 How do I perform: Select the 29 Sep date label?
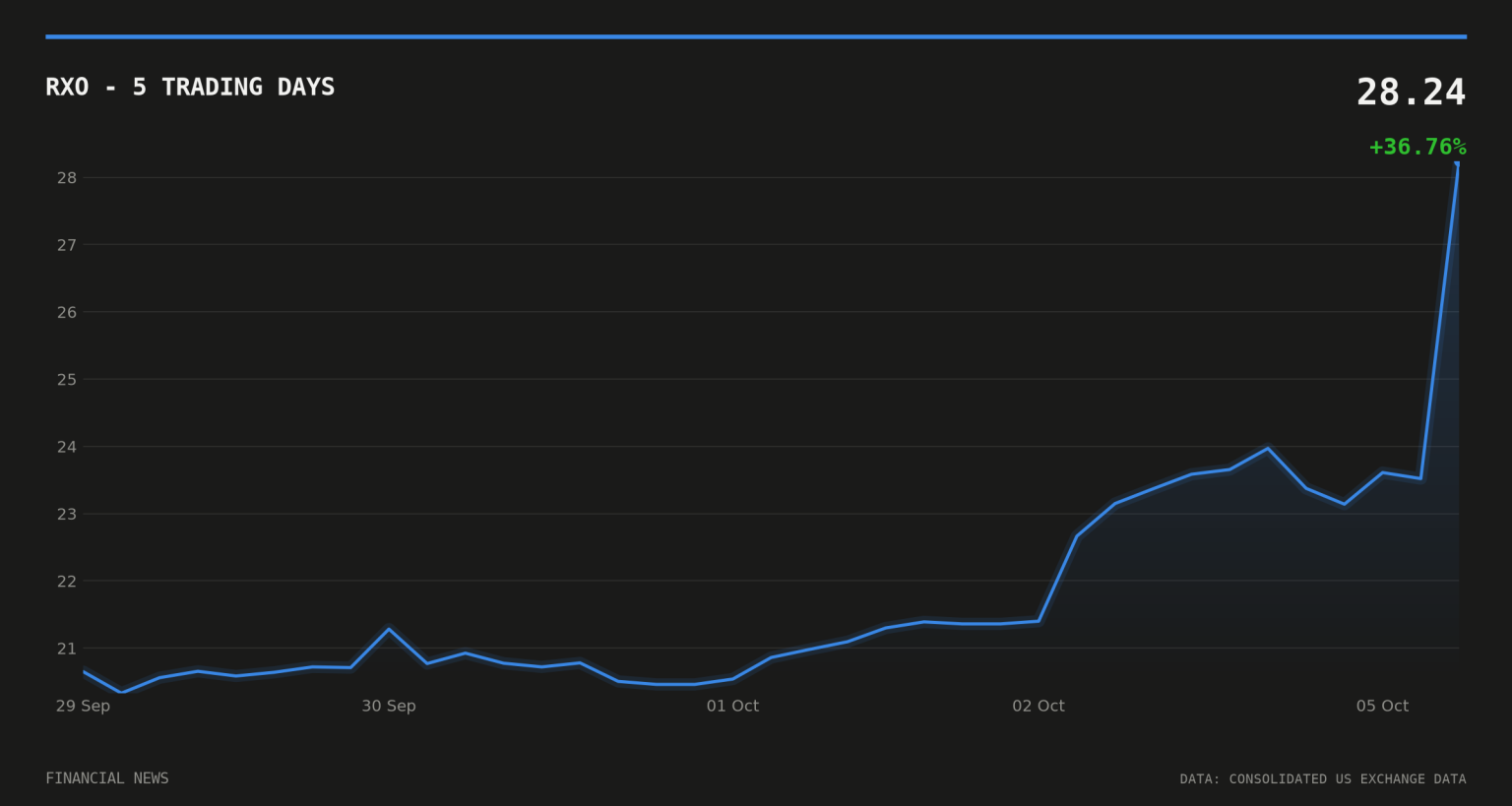[x=83, y=706]
